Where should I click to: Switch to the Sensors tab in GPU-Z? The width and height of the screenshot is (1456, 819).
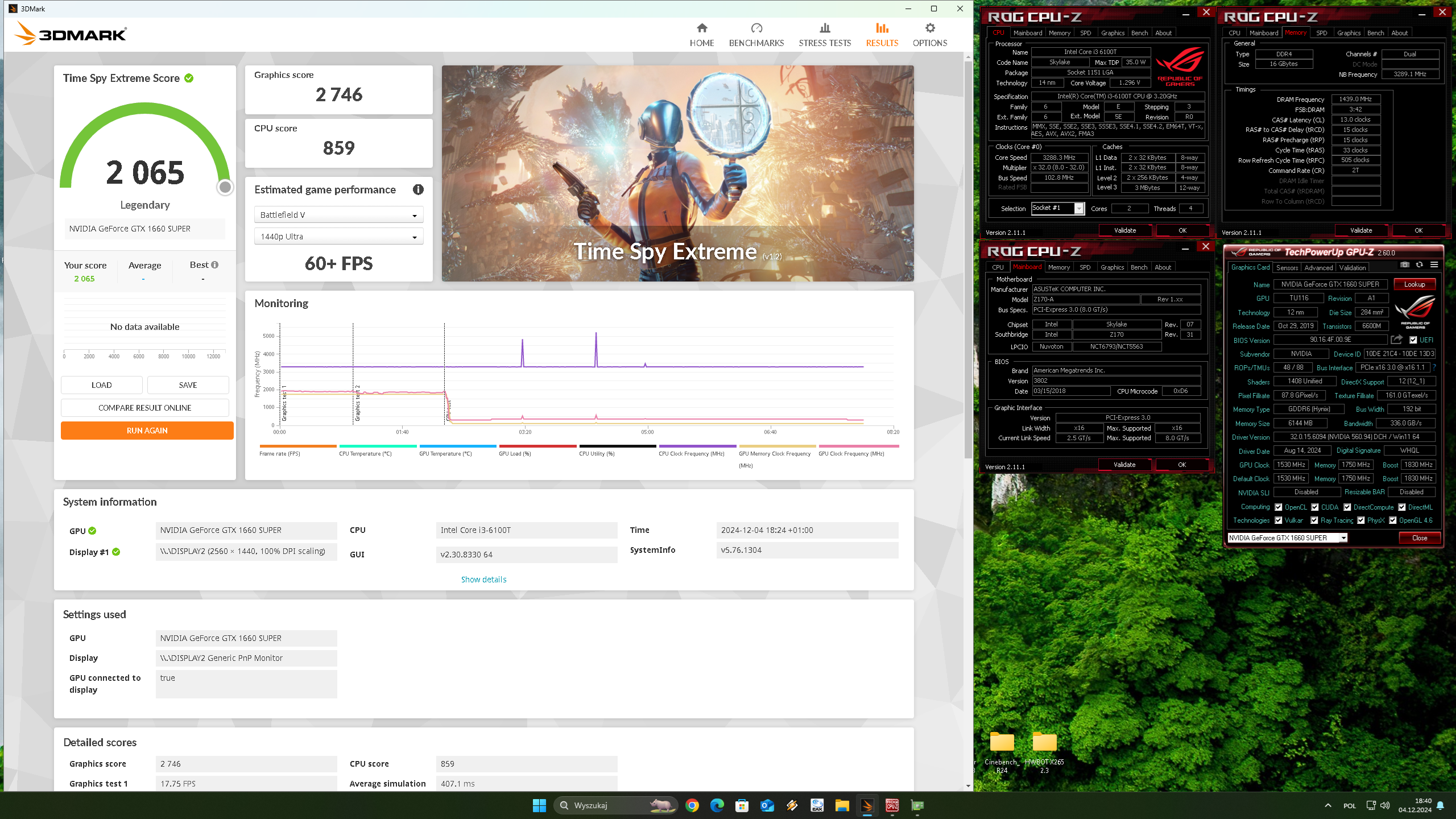[x=1287, y=267]
